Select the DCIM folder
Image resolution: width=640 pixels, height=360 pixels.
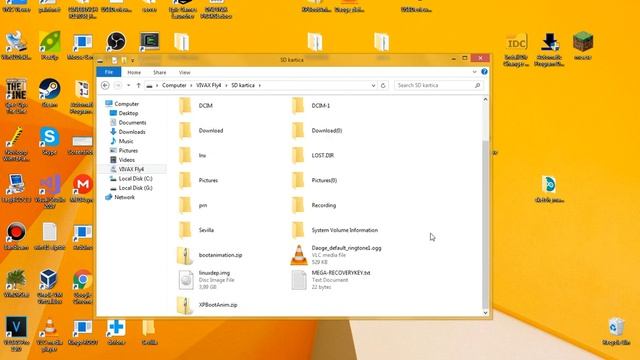click(196, 106)
